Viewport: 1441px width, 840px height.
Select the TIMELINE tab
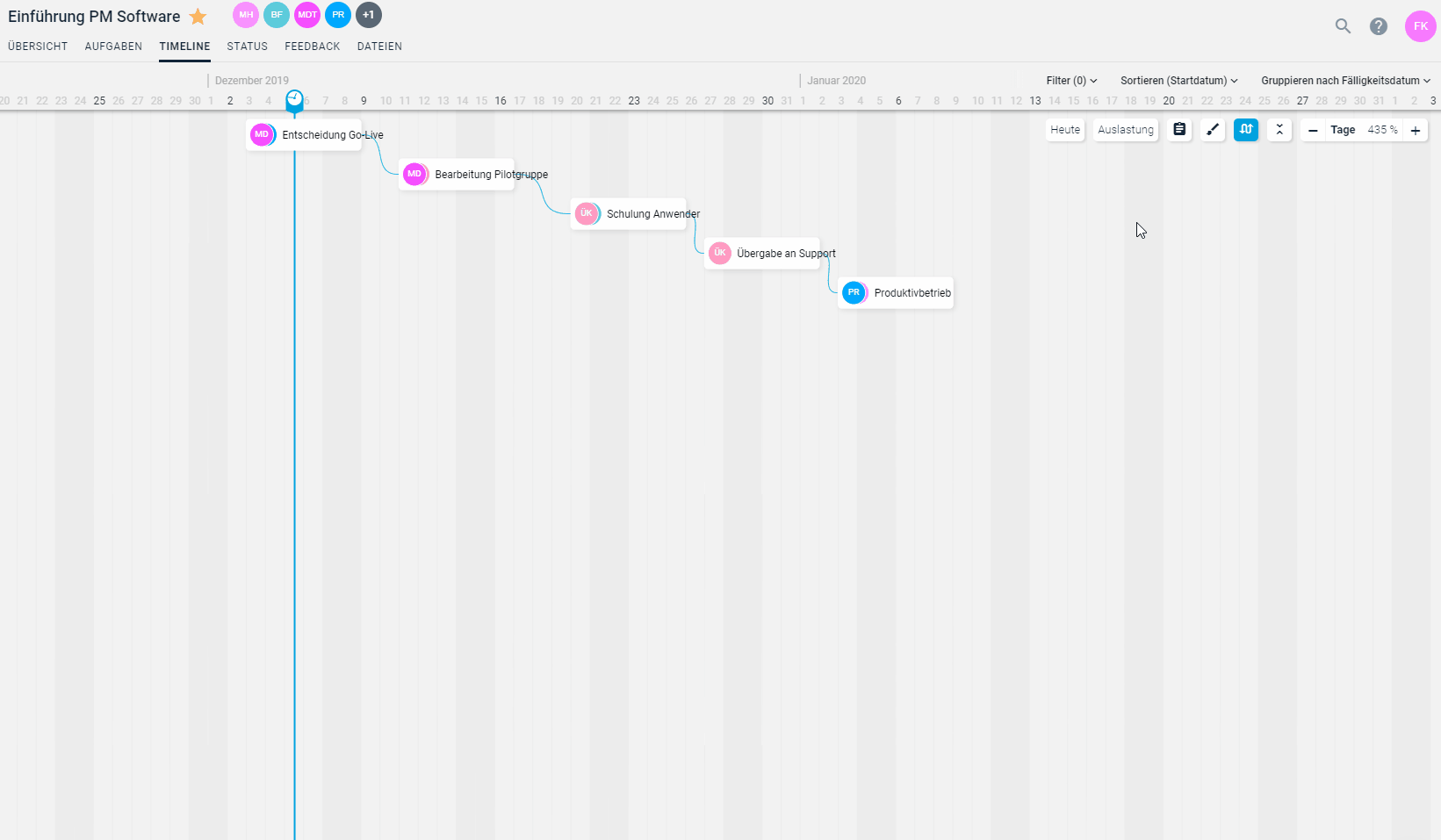pyautogui.click(x=184, y=47)
